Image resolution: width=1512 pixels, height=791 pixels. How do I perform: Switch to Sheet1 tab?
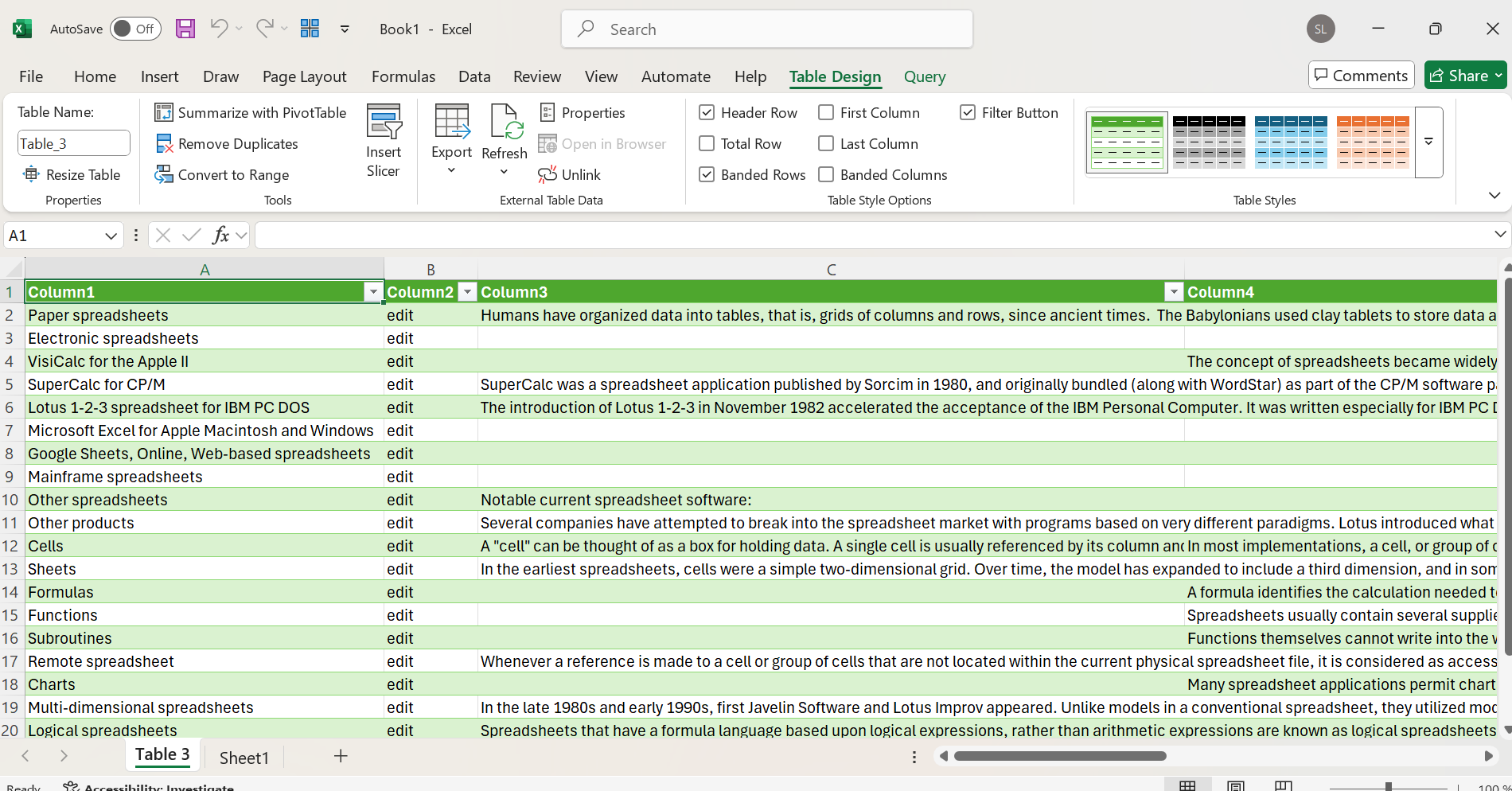point(244,758)
